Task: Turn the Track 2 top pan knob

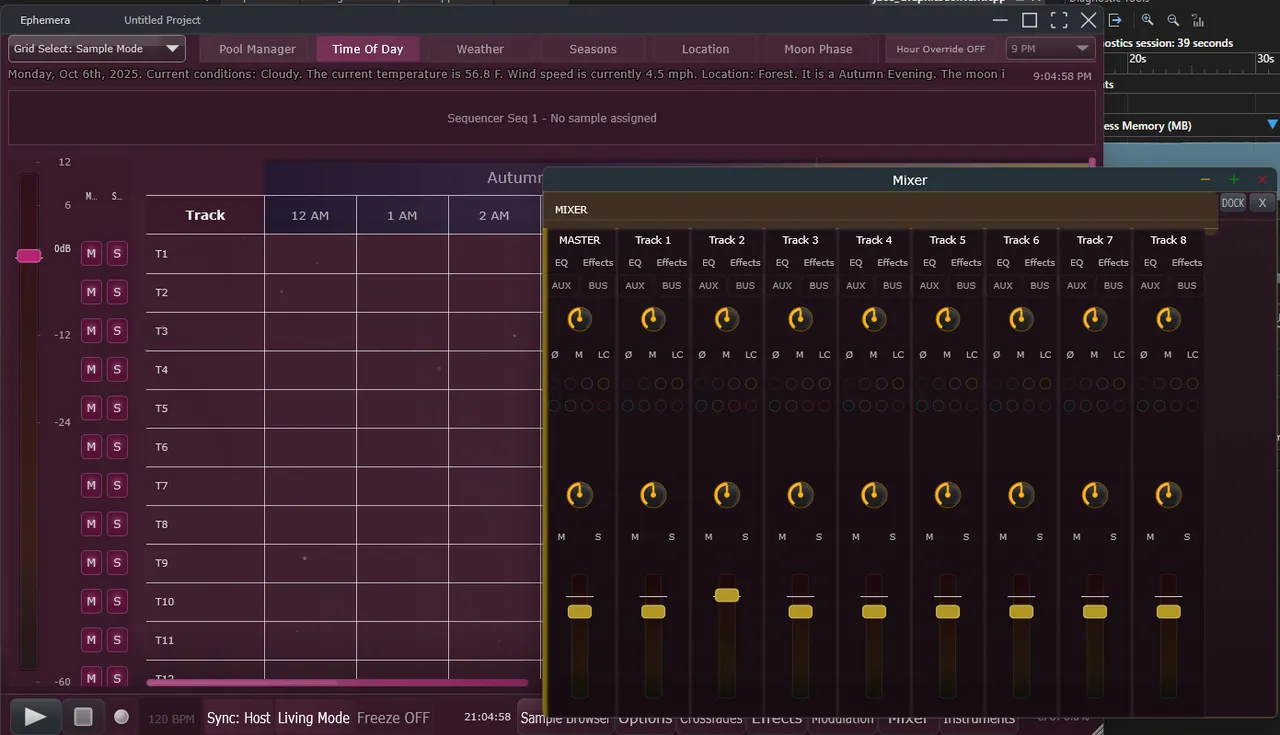Action: coord(727,319)
